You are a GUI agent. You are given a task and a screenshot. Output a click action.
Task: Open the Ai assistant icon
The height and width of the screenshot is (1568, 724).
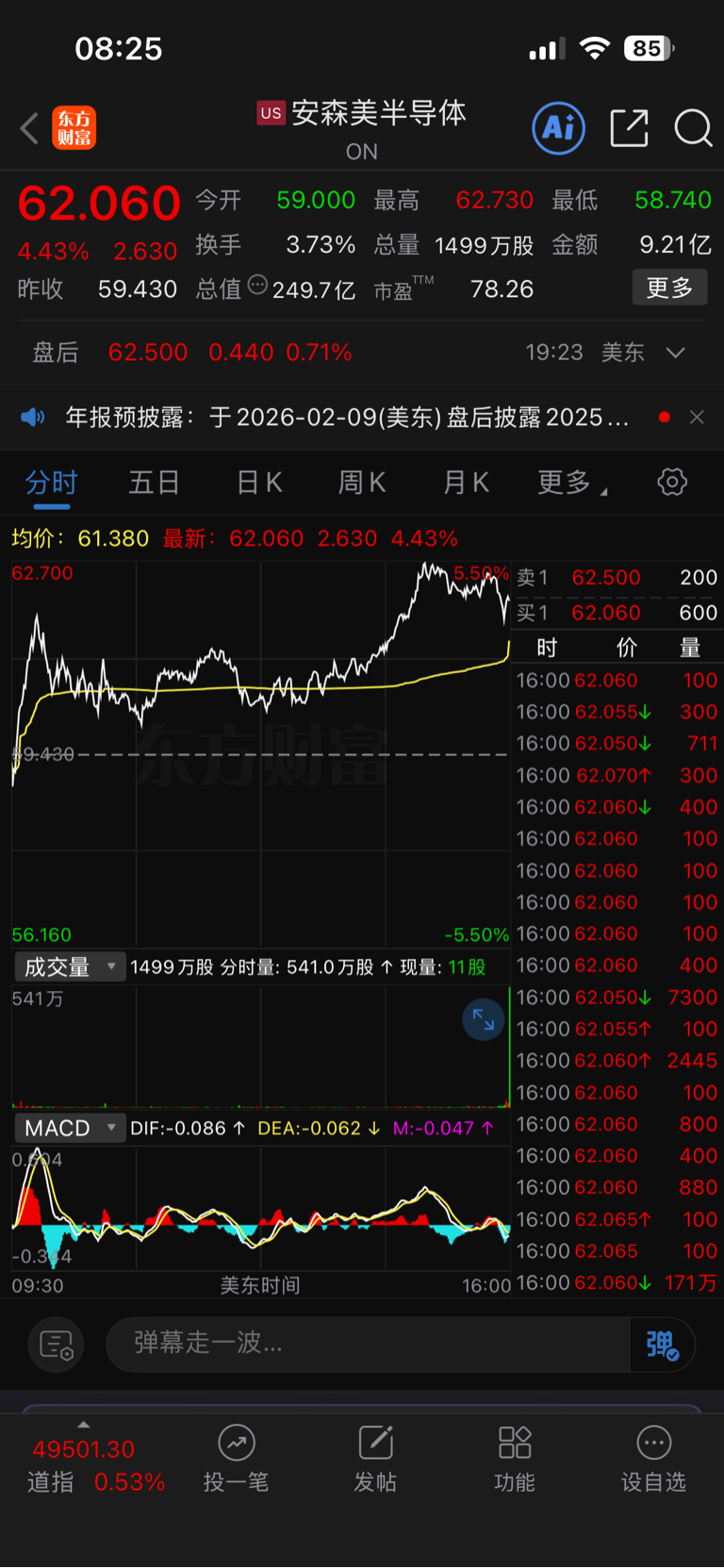click(558, 127)
